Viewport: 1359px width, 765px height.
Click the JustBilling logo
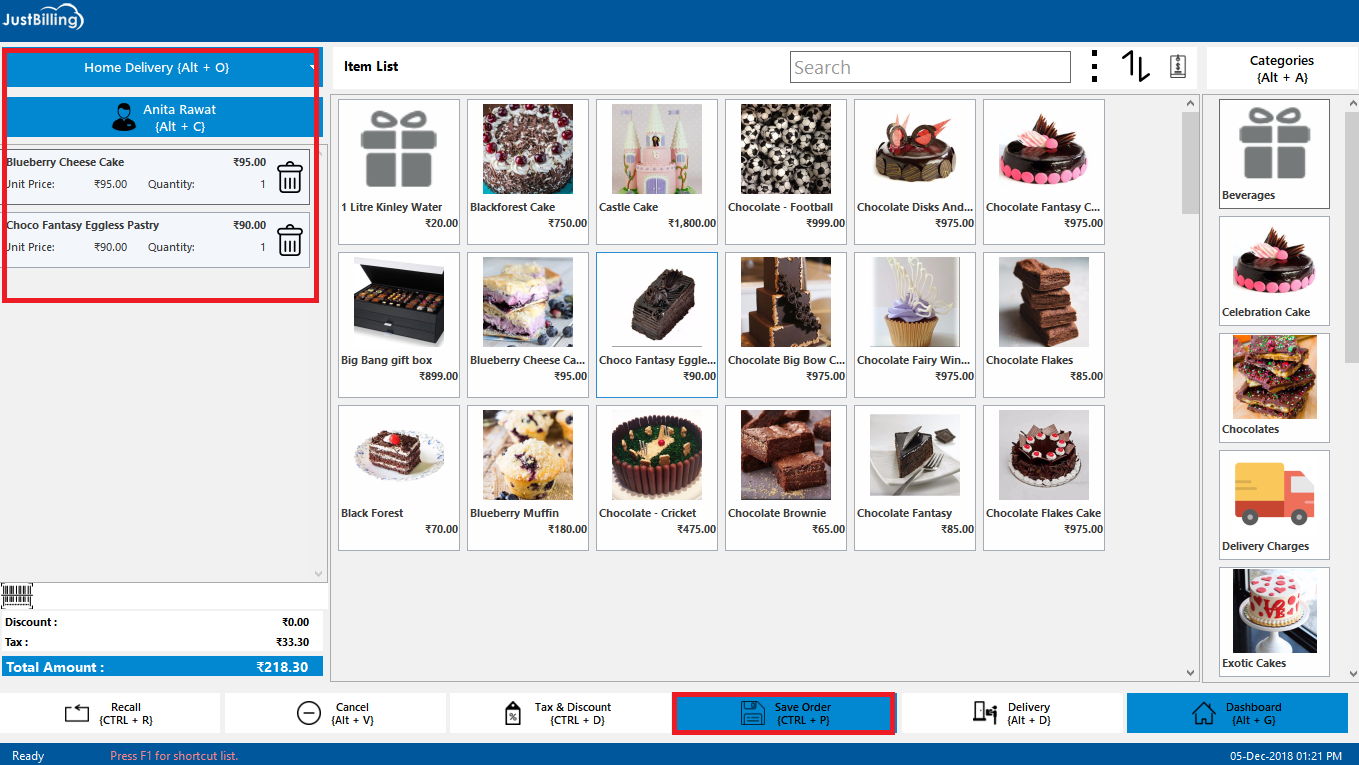43,18
